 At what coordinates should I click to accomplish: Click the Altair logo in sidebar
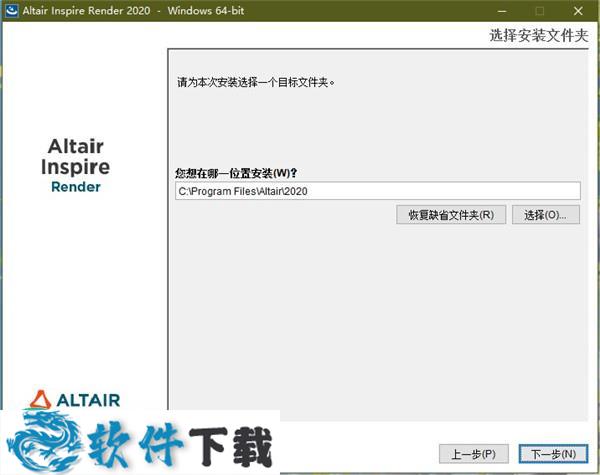[75, 400]
